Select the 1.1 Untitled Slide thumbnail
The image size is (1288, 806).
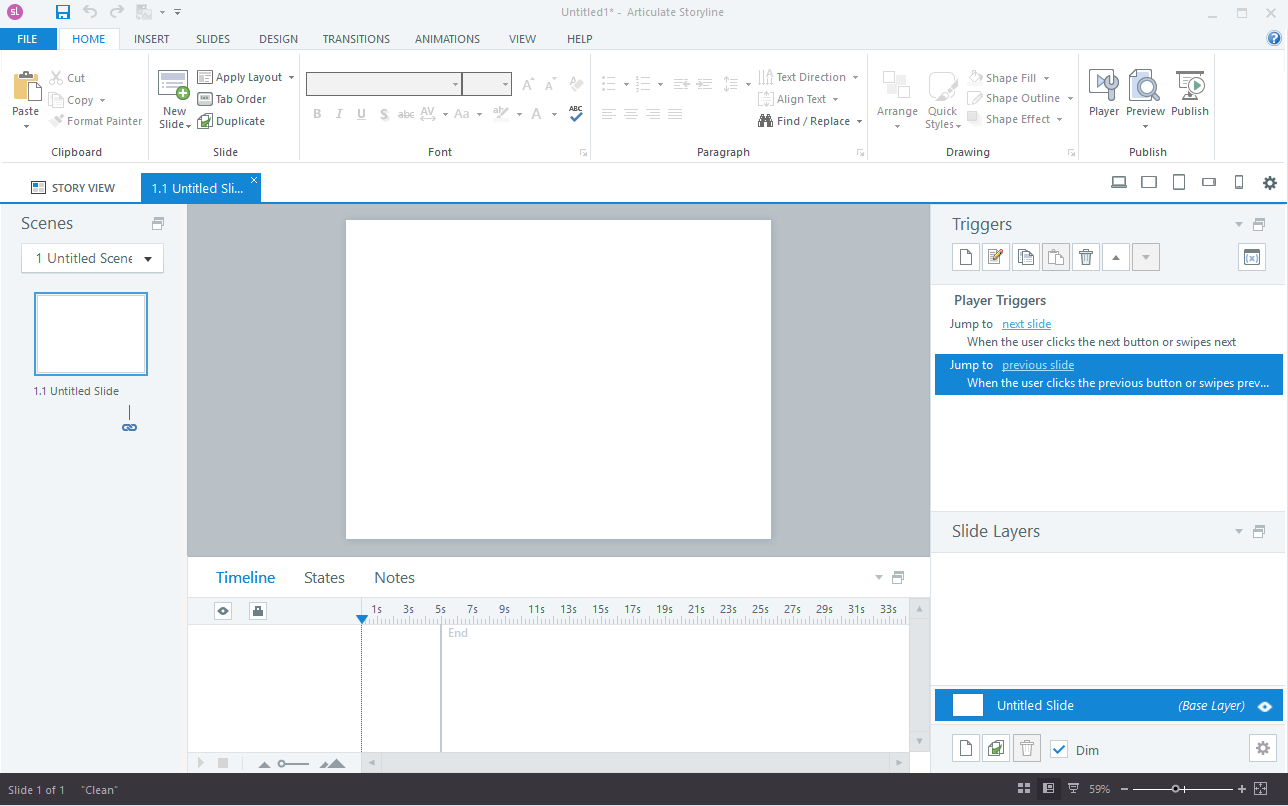pos(91,334)
